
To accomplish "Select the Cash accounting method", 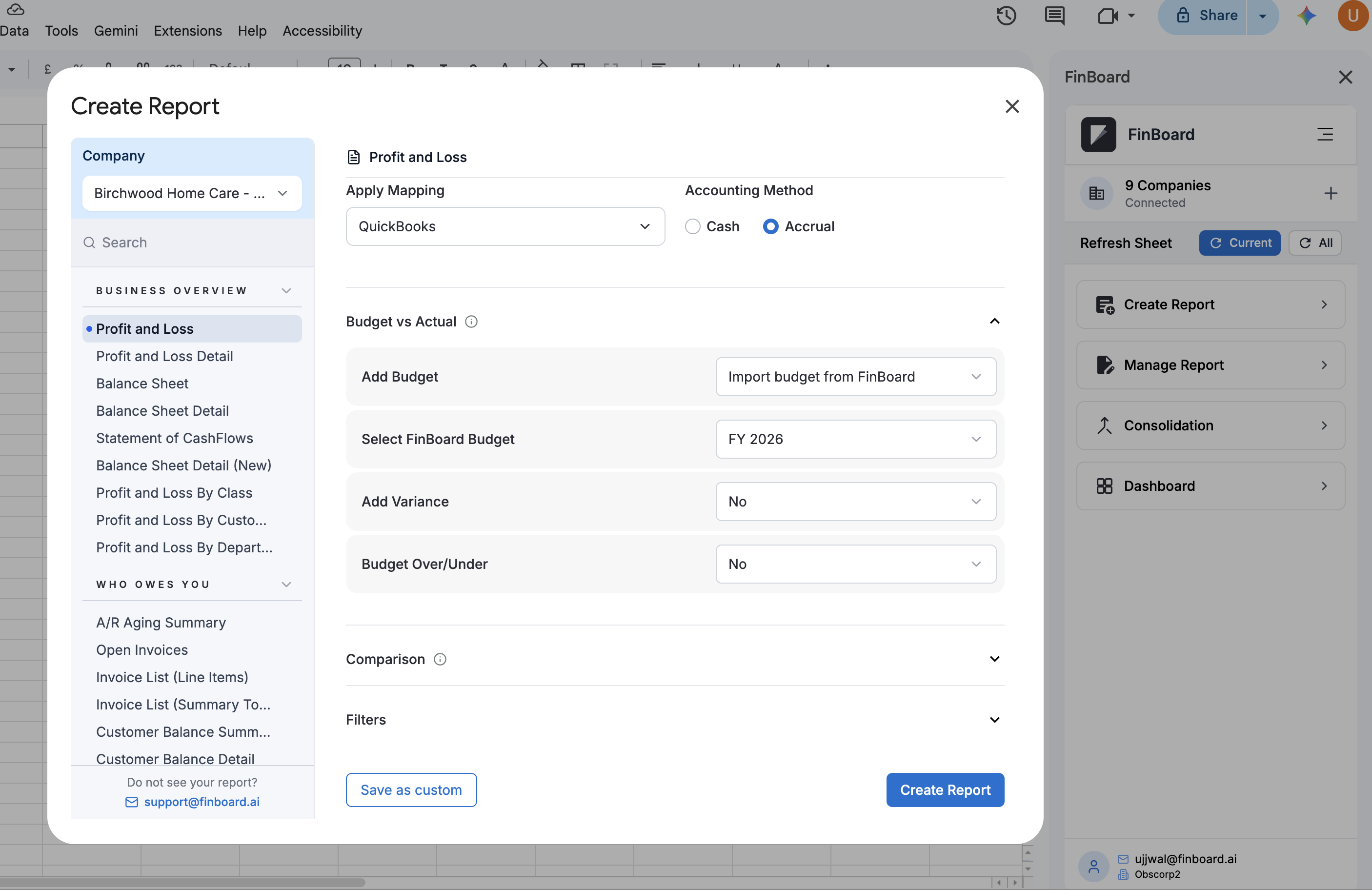I will [x=692, y=226].
